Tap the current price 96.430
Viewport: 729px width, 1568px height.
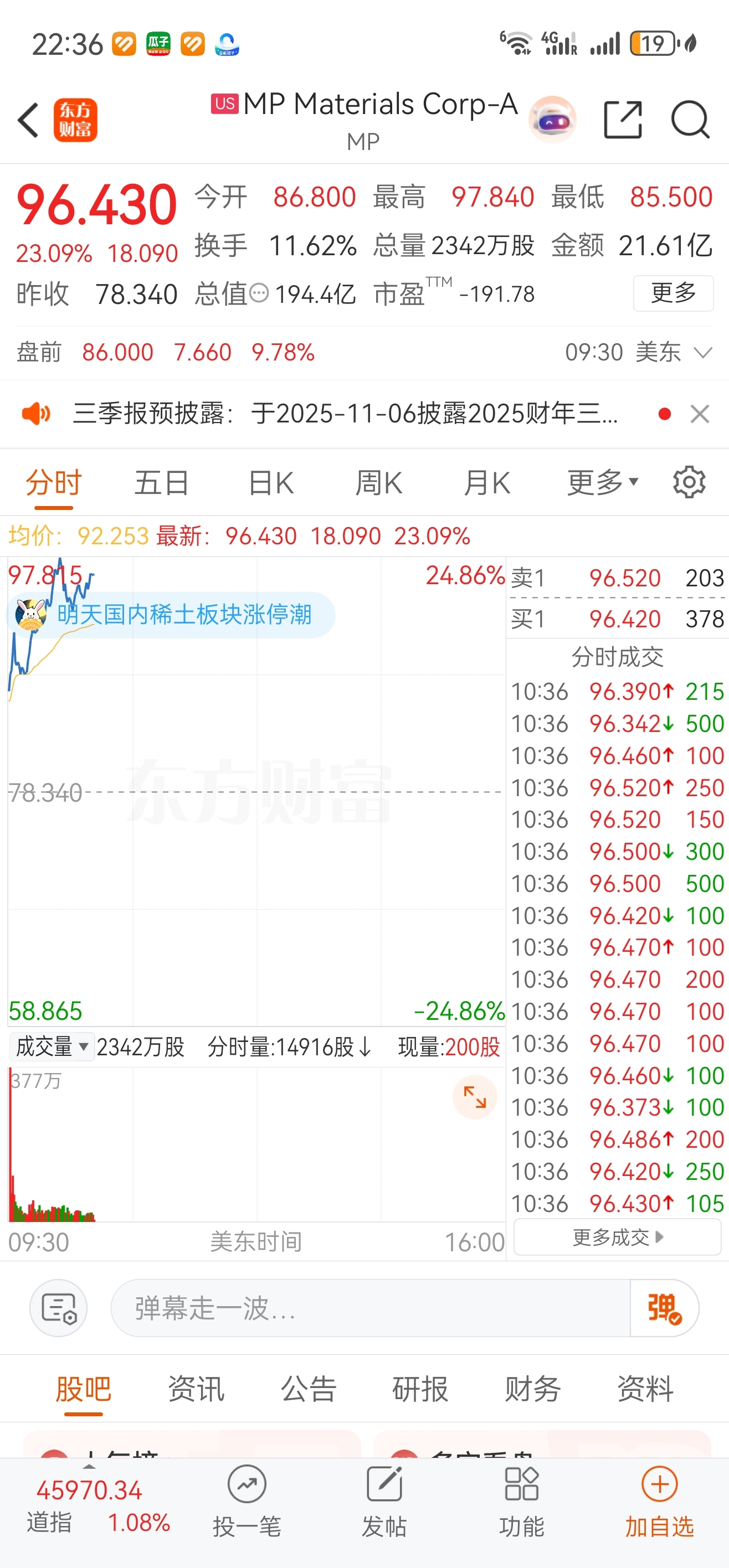coord(97,205)
